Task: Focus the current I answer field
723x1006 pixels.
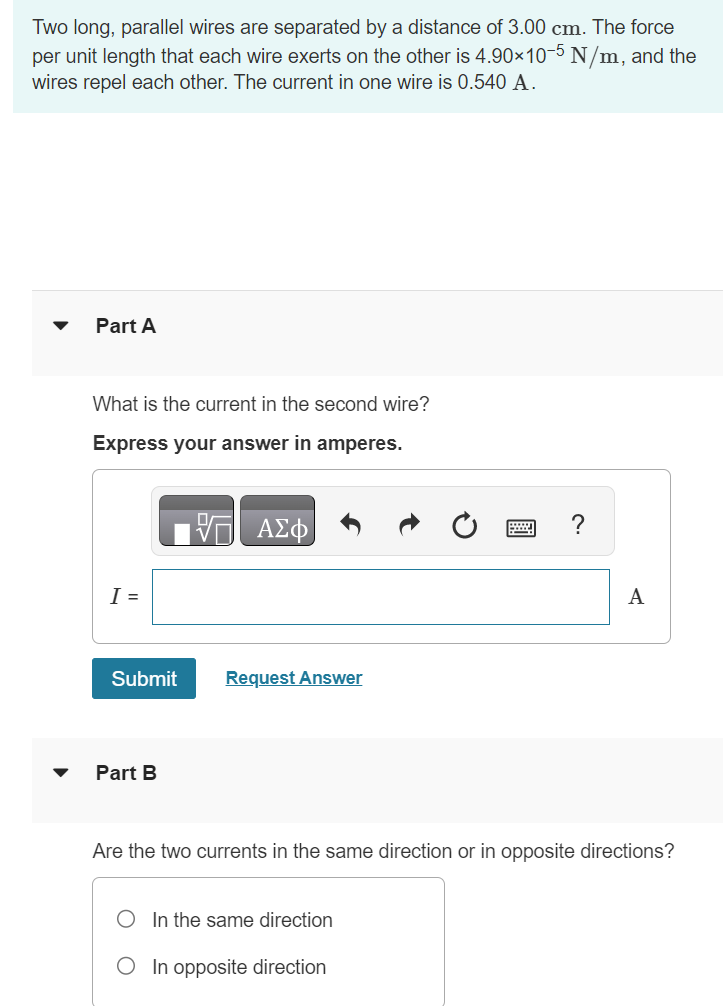Action: (x=381, y=597)
